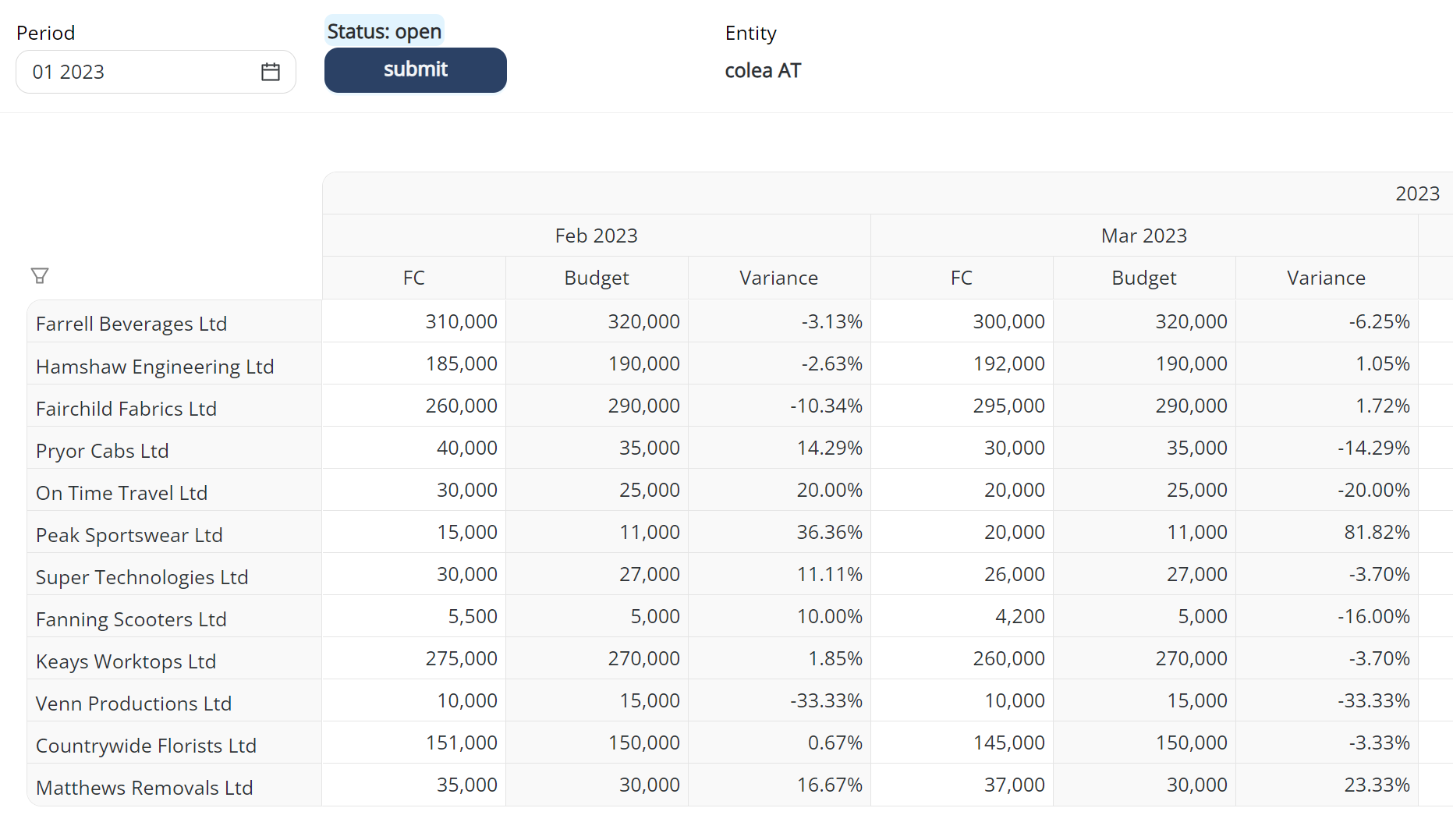1453x840 pixels.
Task: Click Countrywide Florists Mar FC cell 145,000
Action: tap(962, 743)
